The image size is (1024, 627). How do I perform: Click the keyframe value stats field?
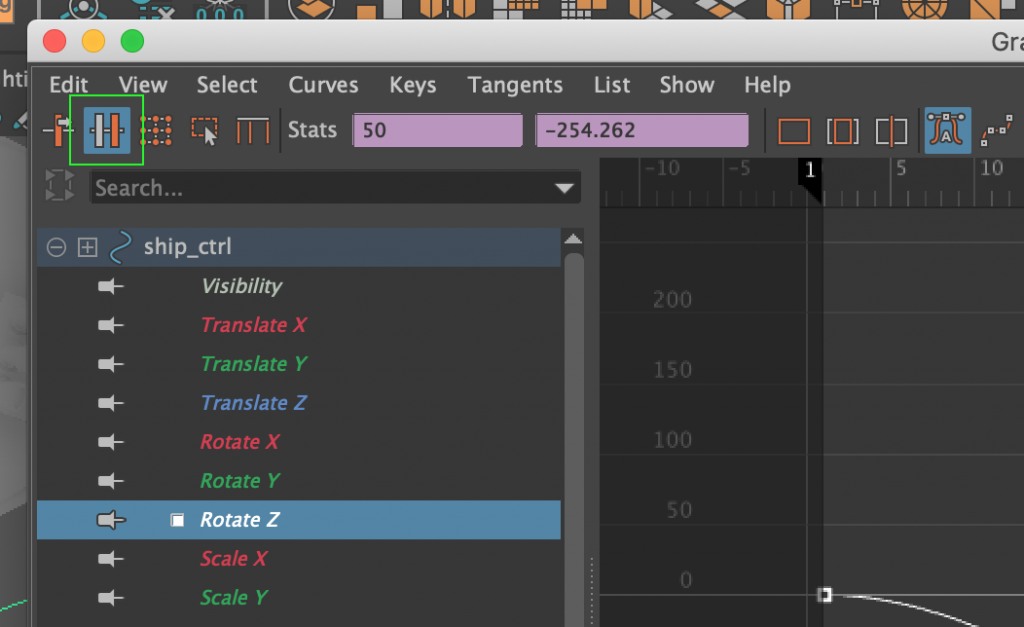coord(642,130)
